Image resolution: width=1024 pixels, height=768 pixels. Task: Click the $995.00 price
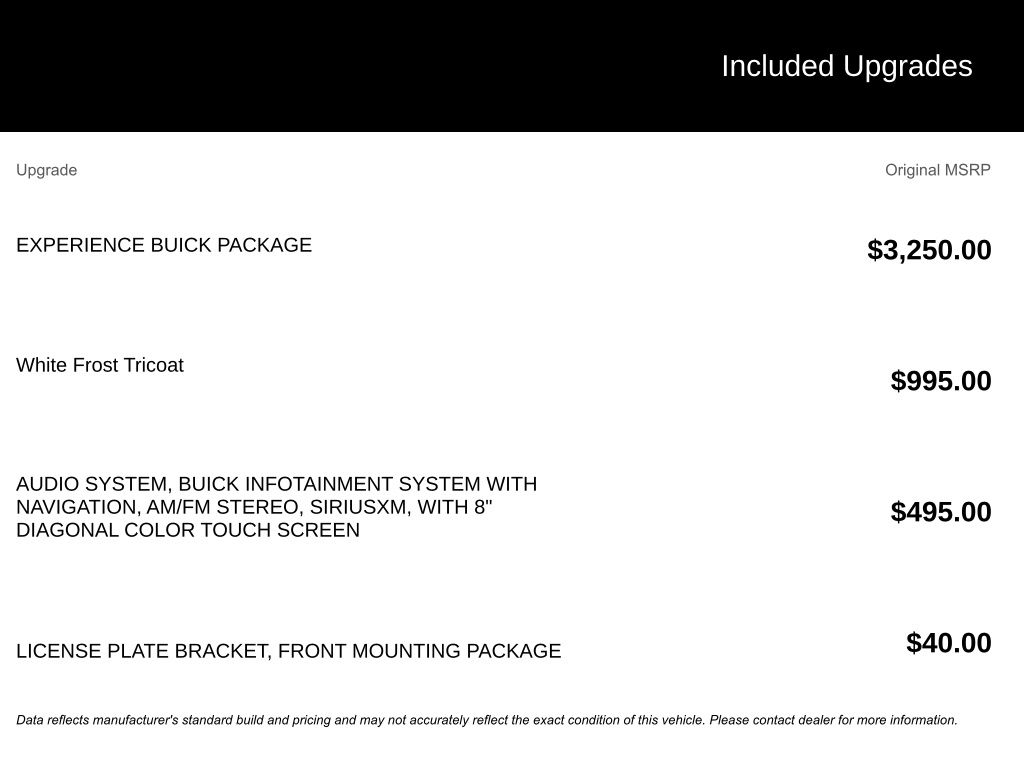coord(940,381)
